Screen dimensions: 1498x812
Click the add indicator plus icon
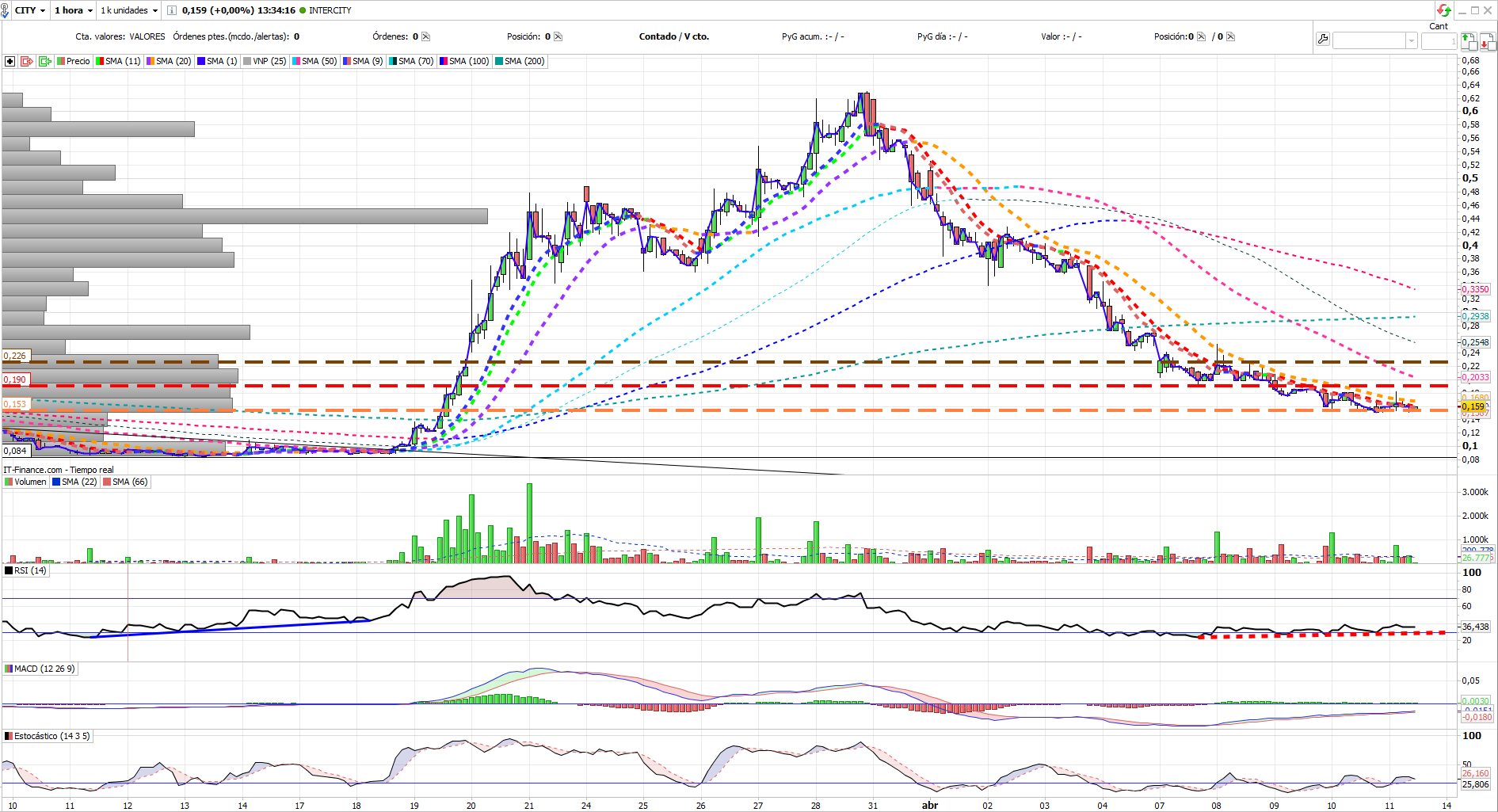point(10,61)
